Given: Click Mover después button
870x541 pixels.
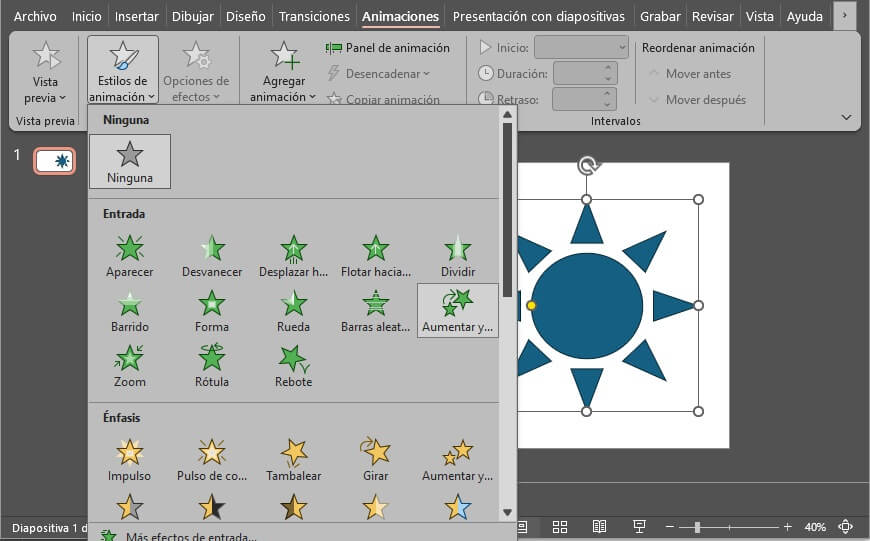Looking at the screenshot, I should [x=697, y=100].
